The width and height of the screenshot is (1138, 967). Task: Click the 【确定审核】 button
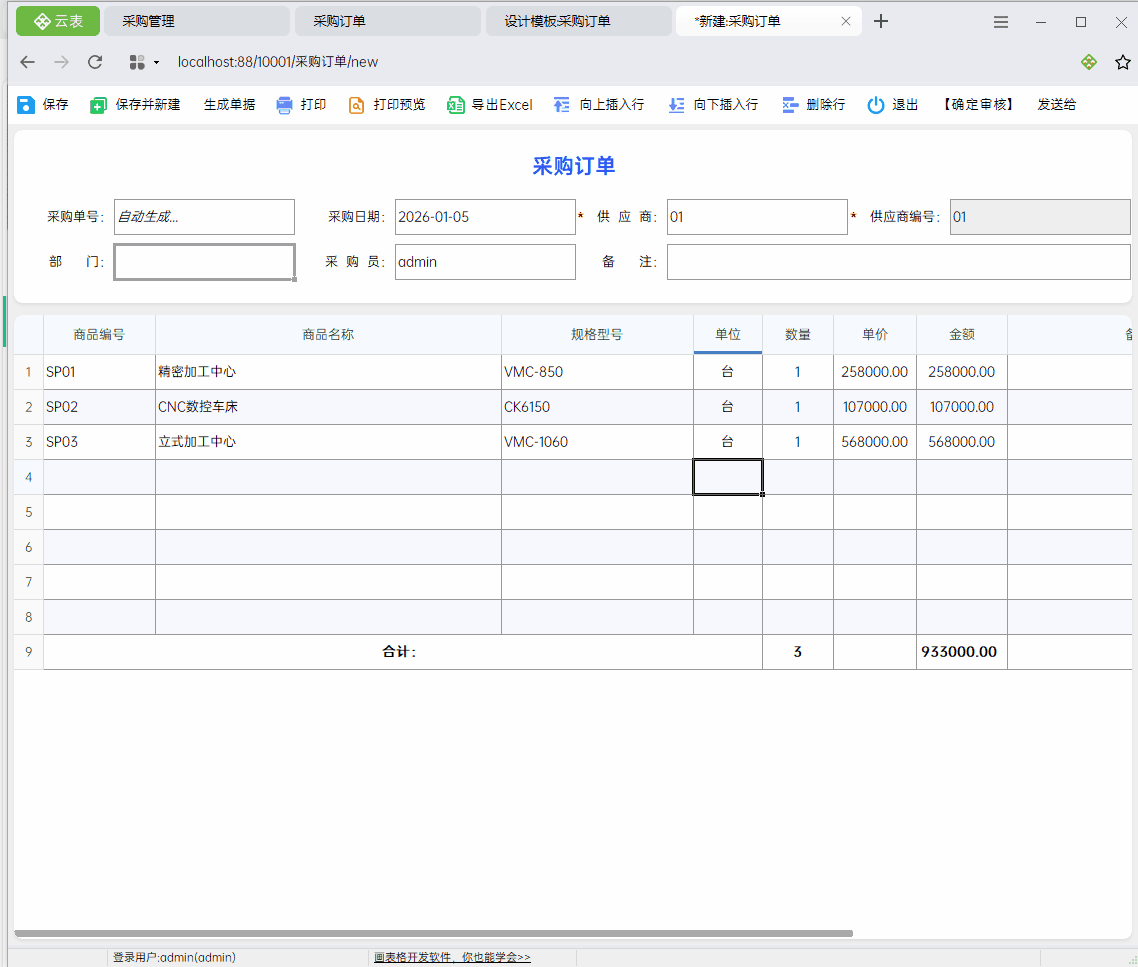click(977, 105)
